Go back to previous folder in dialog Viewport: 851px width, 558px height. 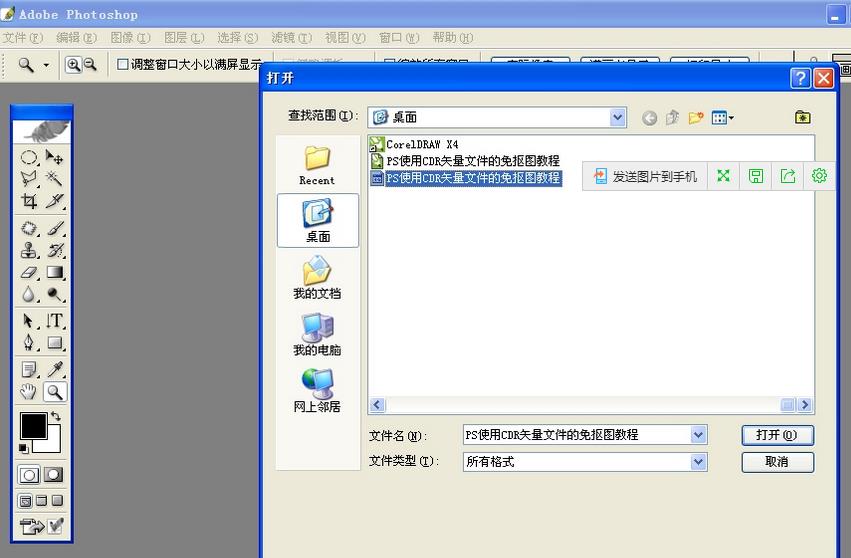tap(649, 118)
